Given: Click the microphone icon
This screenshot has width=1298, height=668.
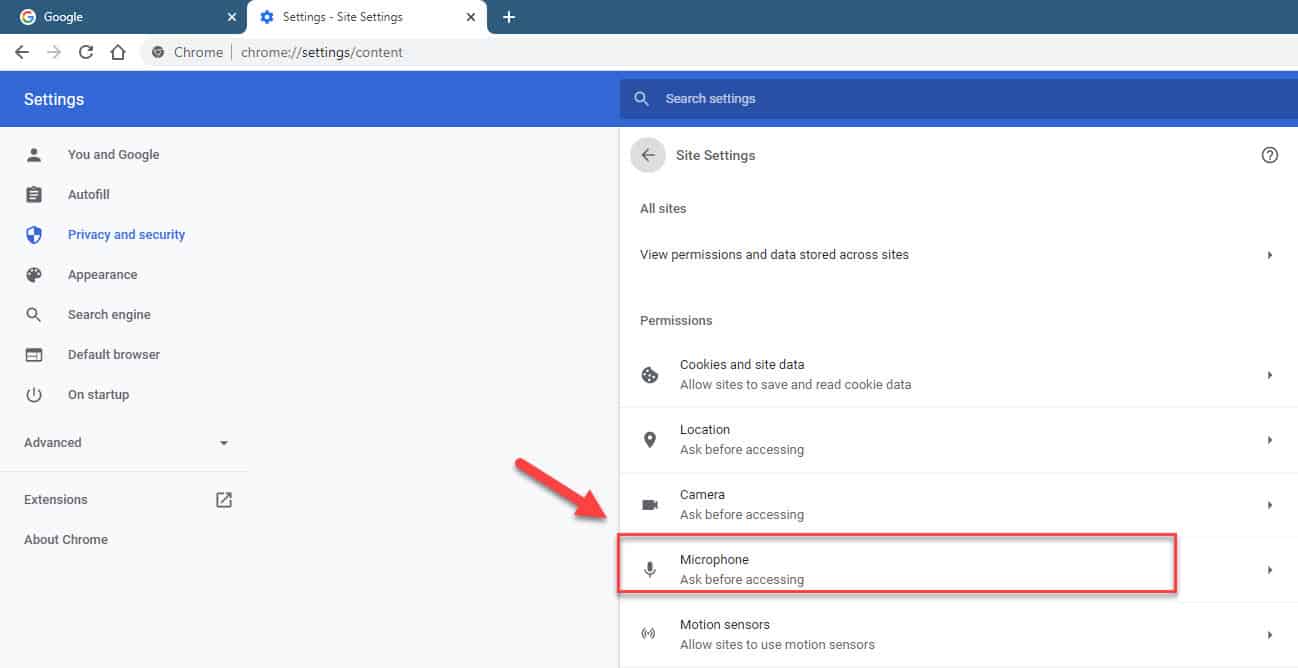Looking at the screenshot, I should pyautogui.click(x=650, y=570).
